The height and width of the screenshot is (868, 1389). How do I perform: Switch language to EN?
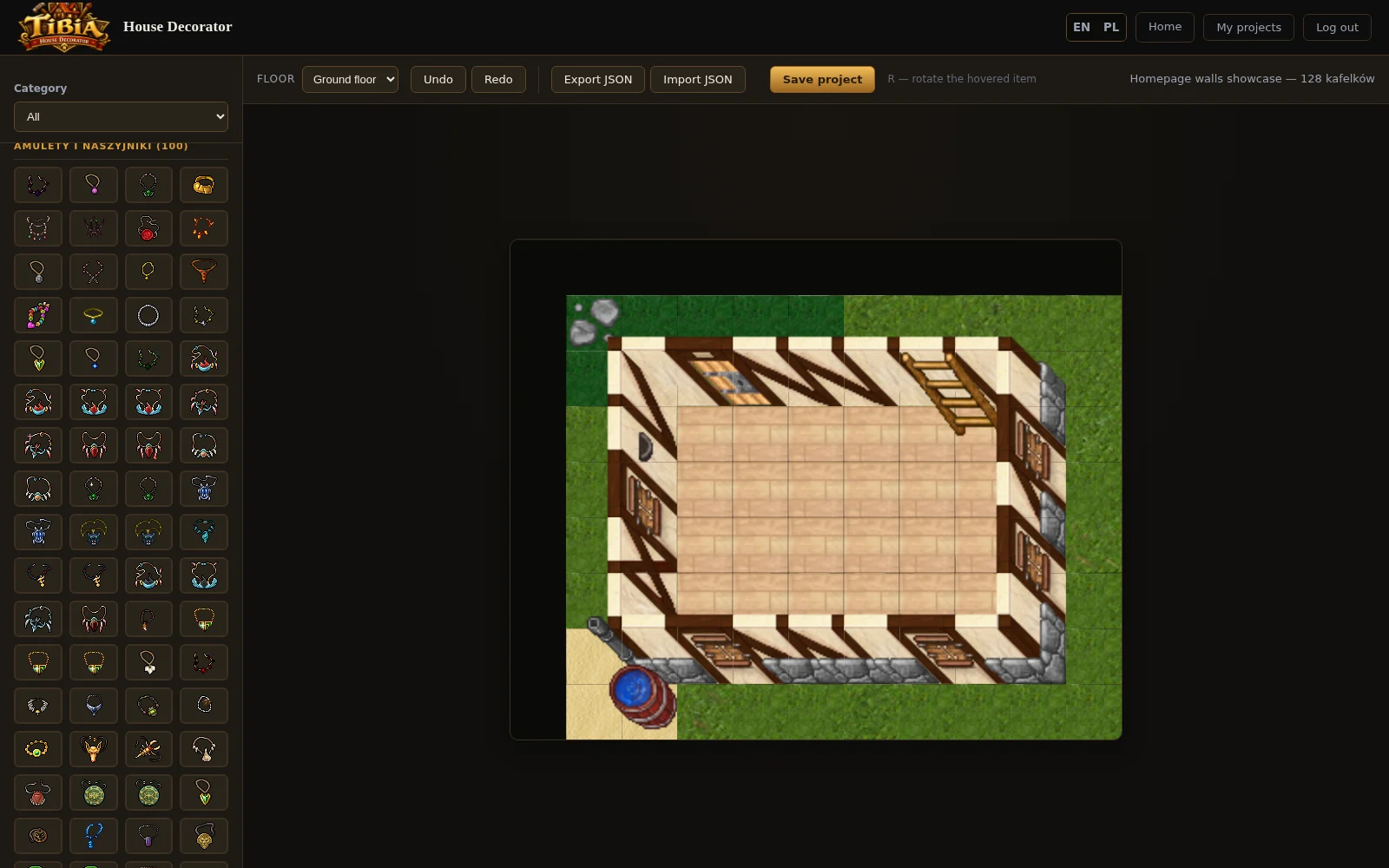click(x=1082, y=27)
